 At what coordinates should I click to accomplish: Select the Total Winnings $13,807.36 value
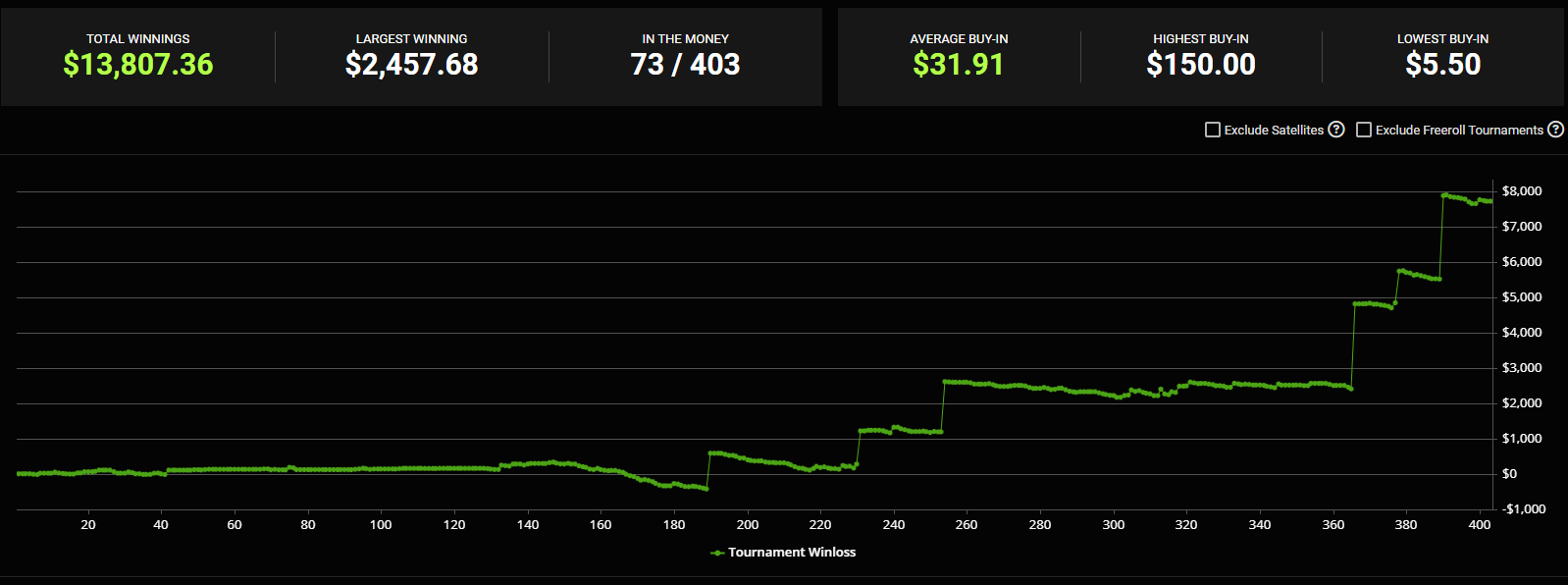pyautogui.click(x=138, y=65)
